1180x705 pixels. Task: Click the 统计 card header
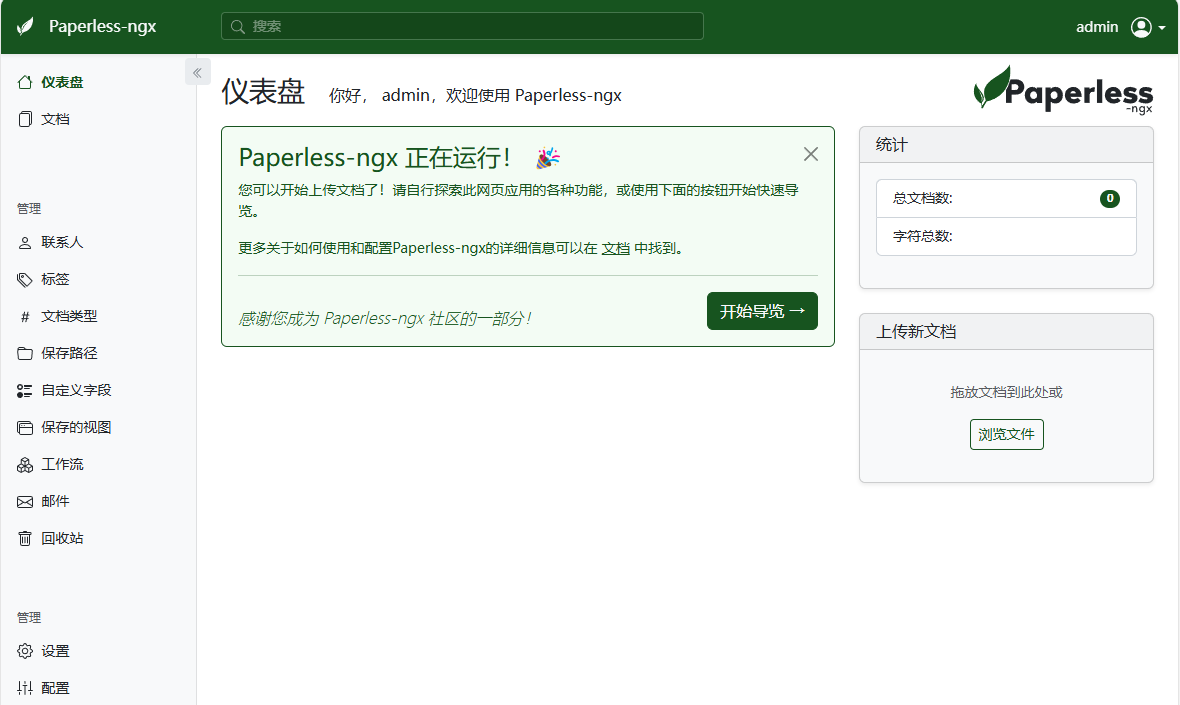(1006, 144)
